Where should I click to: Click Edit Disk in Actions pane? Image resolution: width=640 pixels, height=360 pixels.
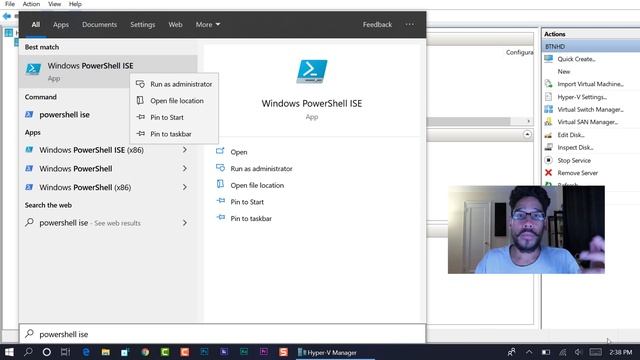pyautogui.click(x=571, y=135)
